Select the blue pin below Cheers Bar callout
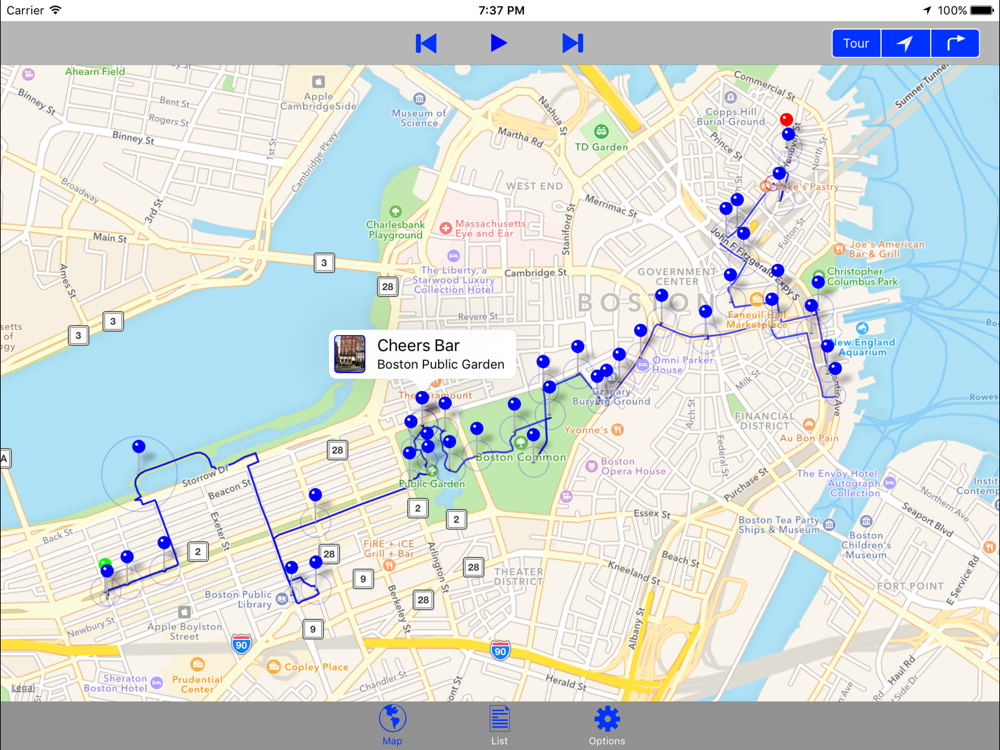This screenshot has height=750, width=1000. tap(422, 399)
